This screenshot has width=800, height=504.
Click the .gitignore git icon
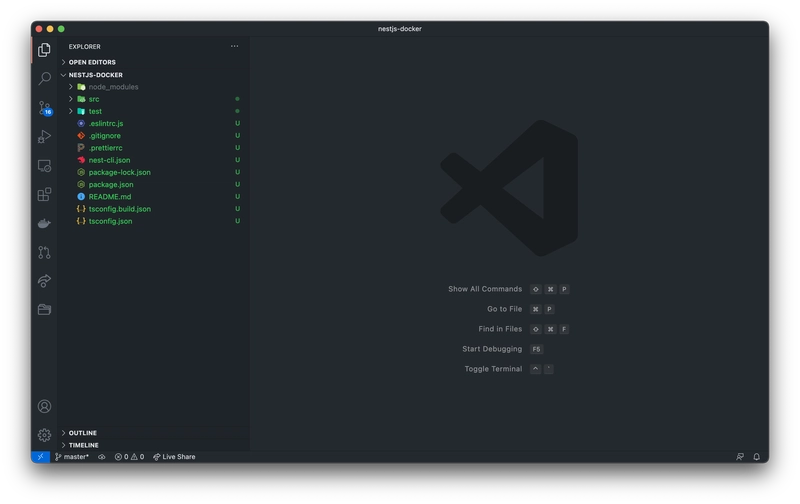(x=81, y=136)
